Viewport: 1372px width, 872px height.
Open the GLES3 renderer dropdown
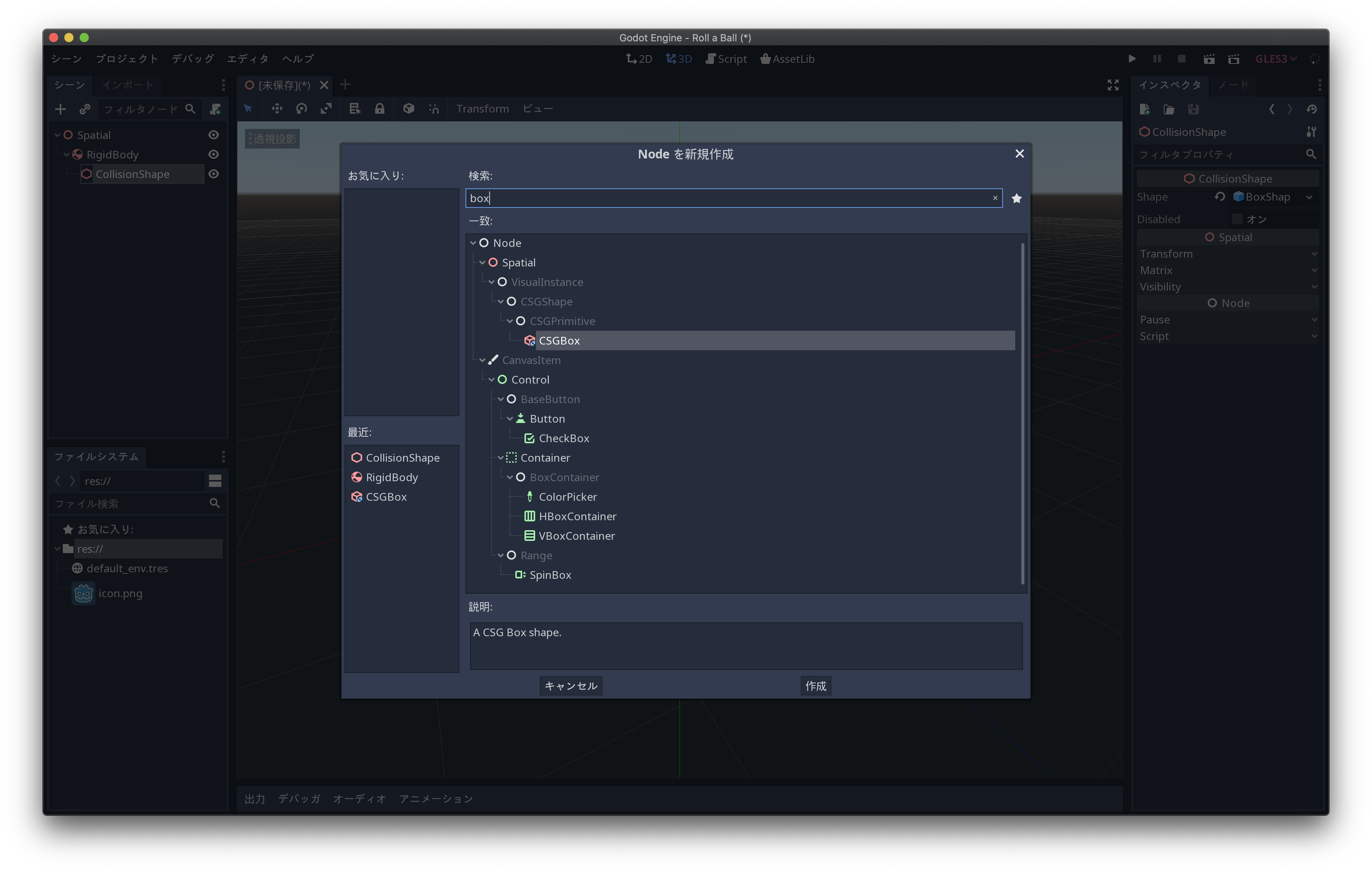pyautogui.click(x=1276, y=59)
